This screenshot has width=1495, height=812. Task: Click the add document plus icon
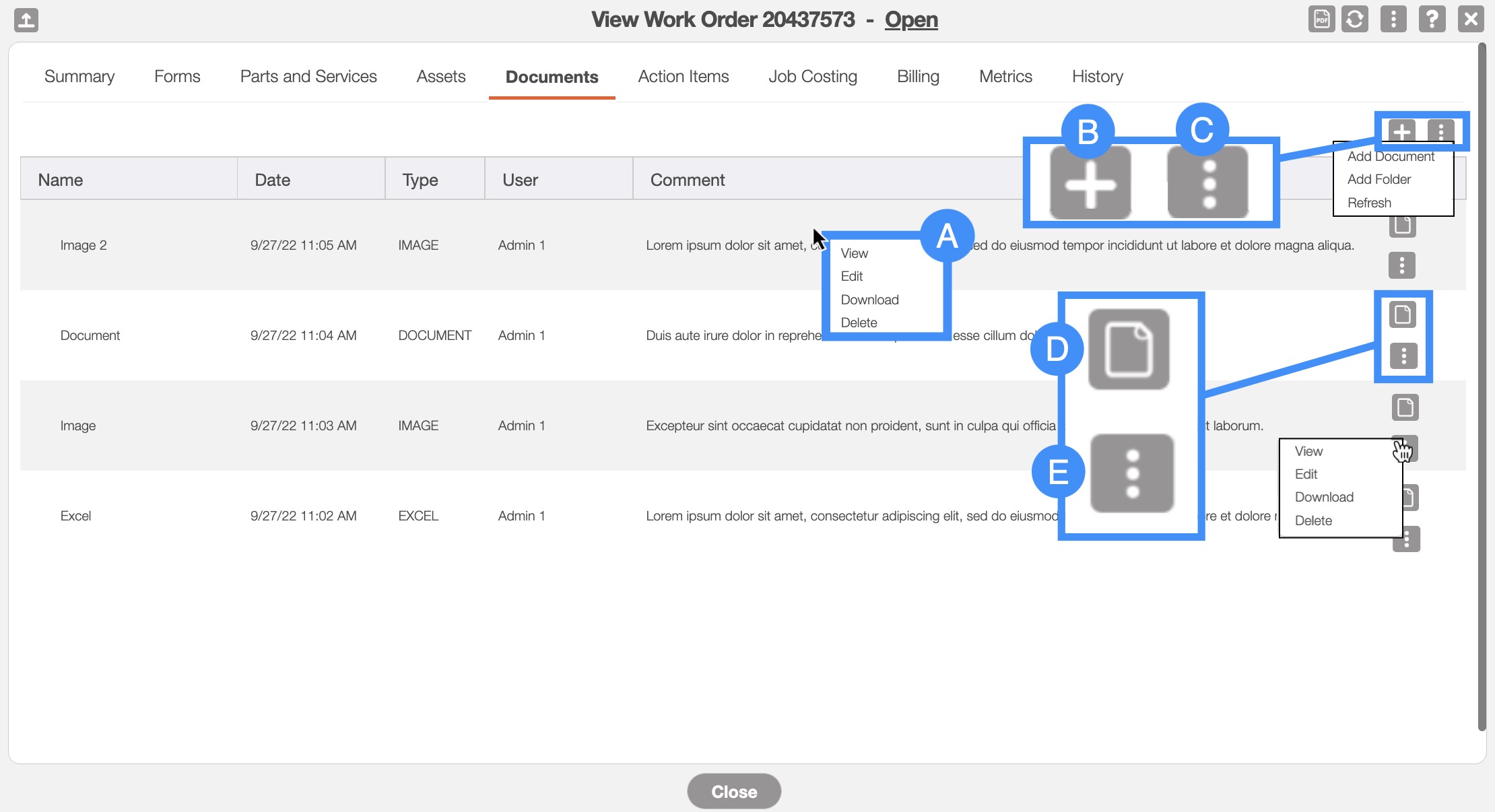point(1401,131)
